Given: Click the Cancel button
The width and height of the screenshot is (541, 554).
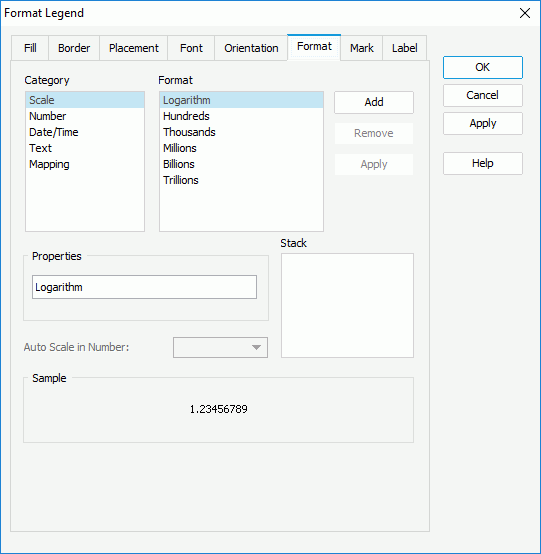Looking at the screenshot, I should pos(483,95).
